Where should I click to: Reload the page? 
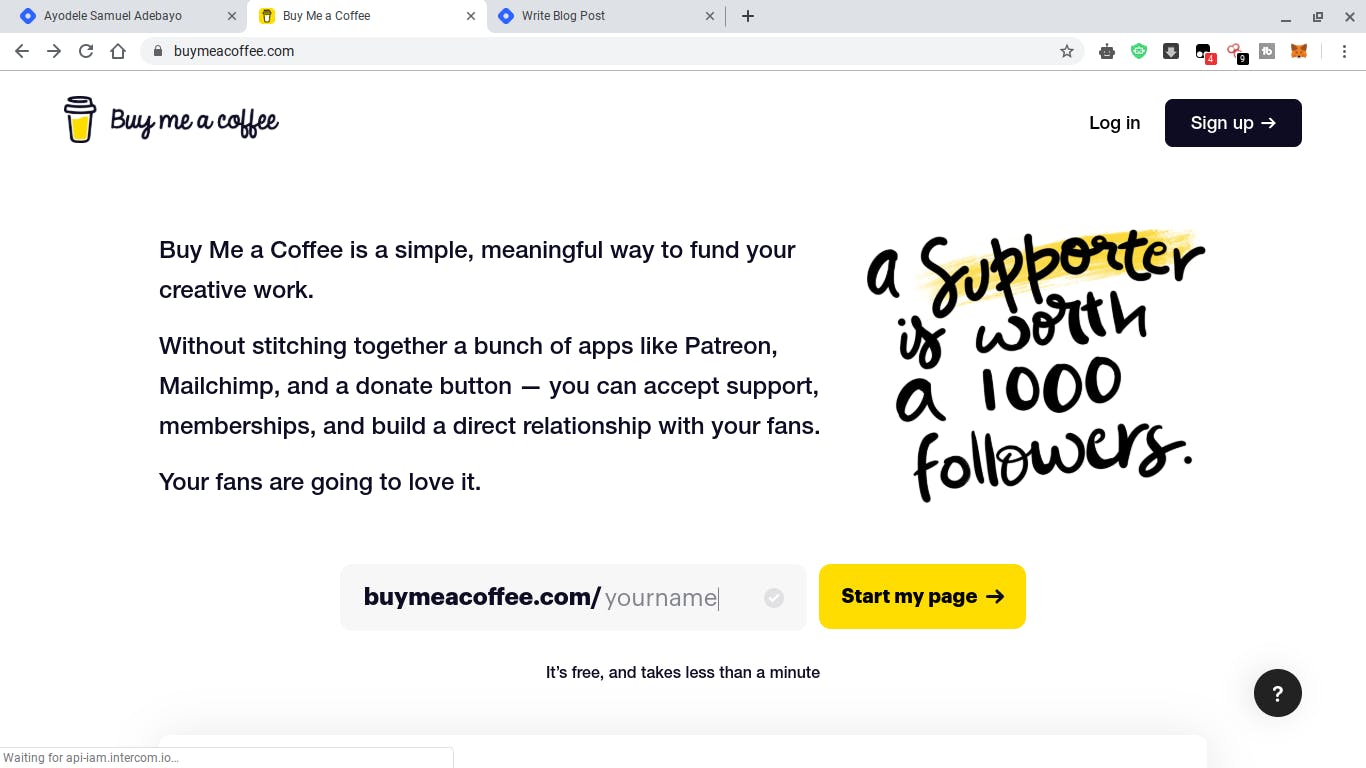pyautogui.click(x=86, y=51)
